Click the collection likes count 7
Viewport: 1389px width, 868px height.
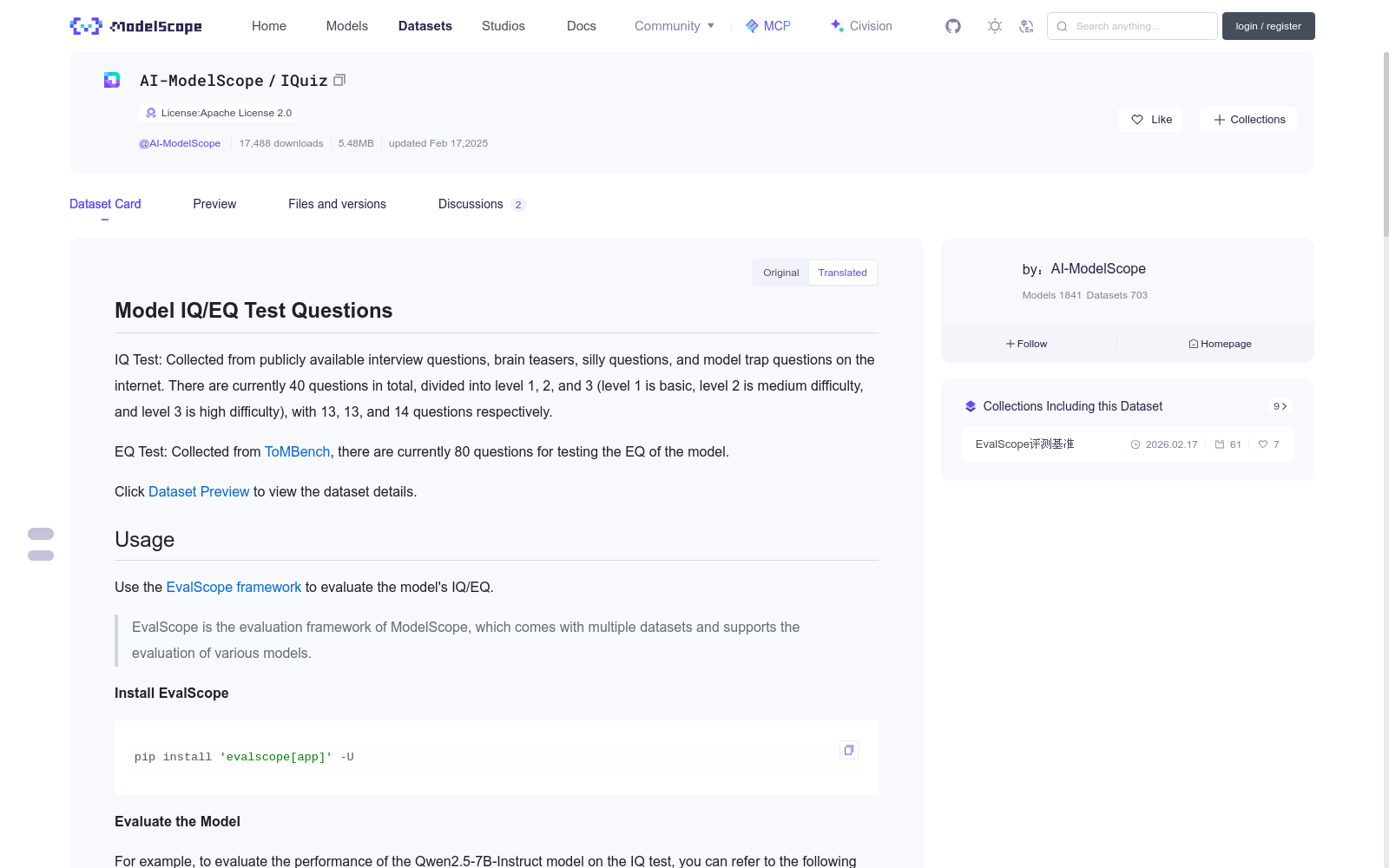click(1269, 444)
